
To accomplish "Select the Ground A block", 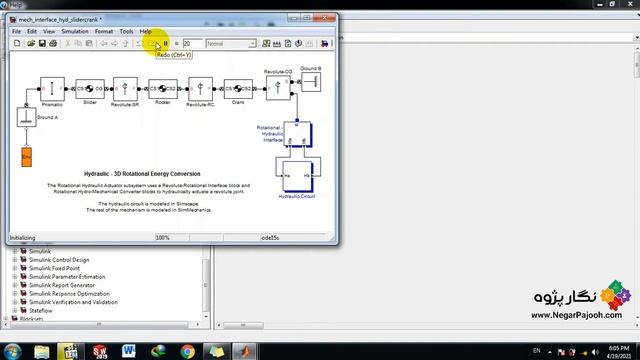I will (x=27, y=117).
